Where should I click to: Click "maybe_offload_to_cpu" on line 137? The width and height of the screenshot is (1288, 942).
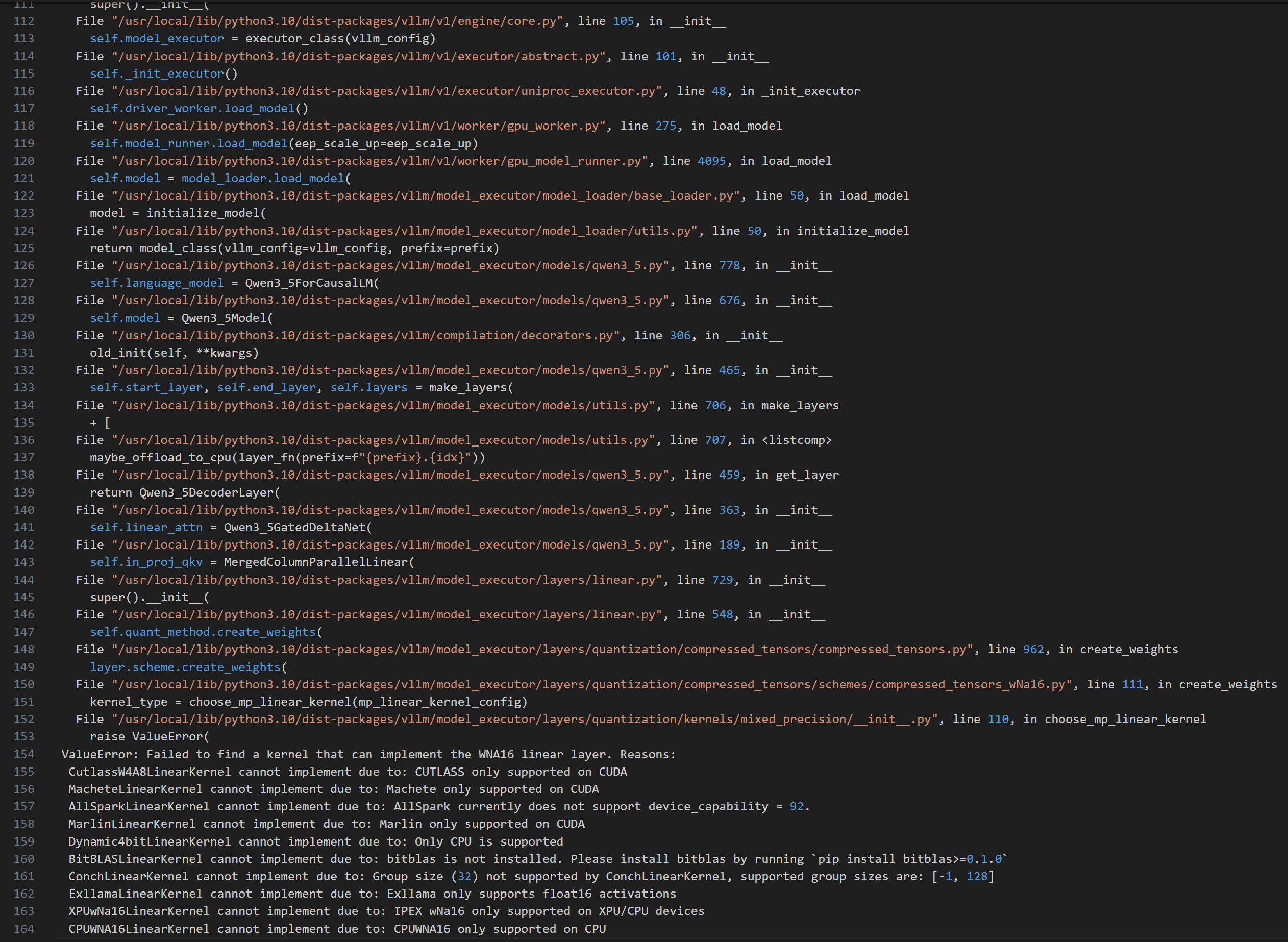coord(160,457)
